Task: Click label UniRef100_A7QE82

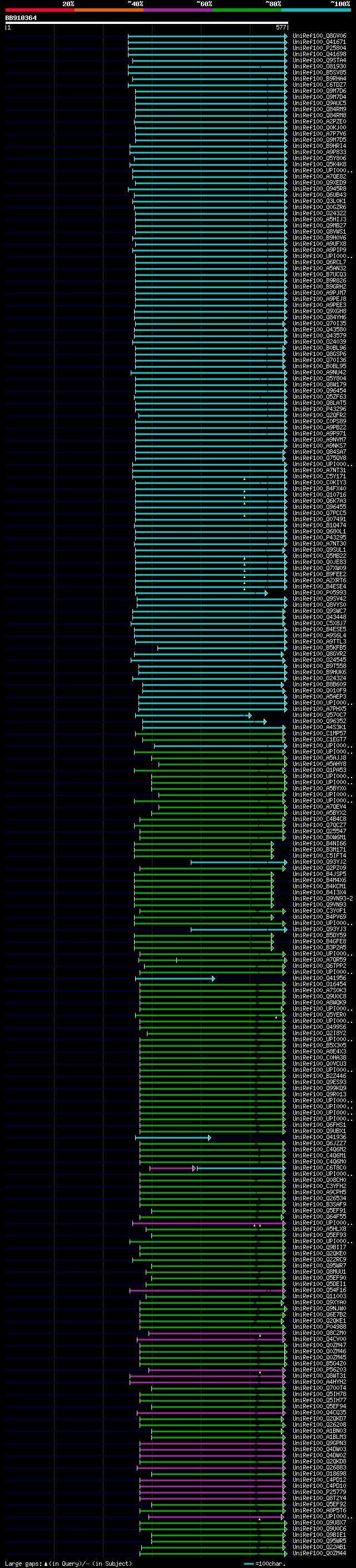Action: (x=319, y=176)
